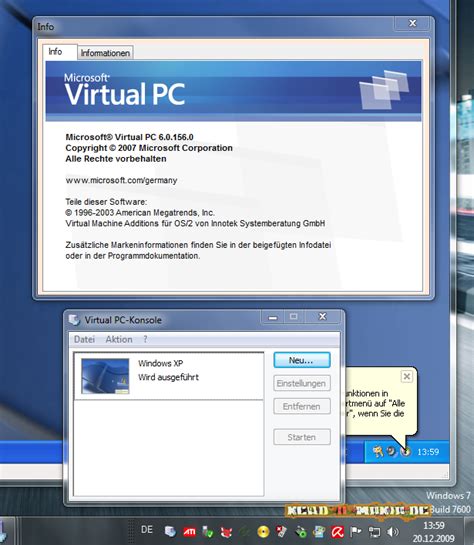Click the red X checklist tray icon
The height and width of the screenshot is (545, 474).
[282, 531]
